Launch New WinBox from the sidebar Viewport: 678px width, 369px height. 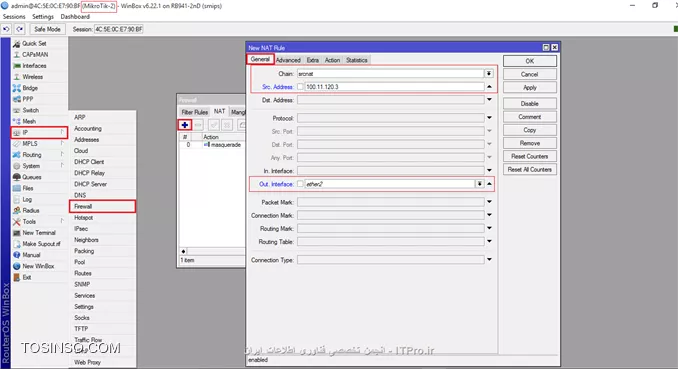tap(38, 266)
